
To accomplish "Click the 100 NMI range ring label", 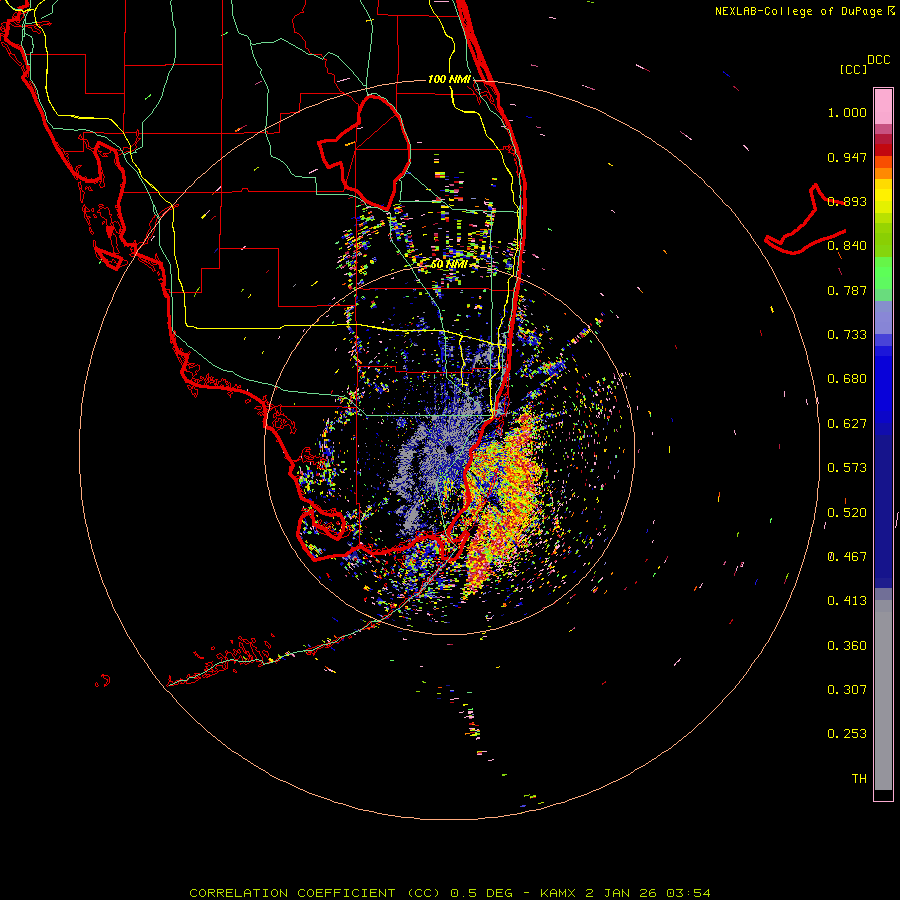I will pos(449,79).
